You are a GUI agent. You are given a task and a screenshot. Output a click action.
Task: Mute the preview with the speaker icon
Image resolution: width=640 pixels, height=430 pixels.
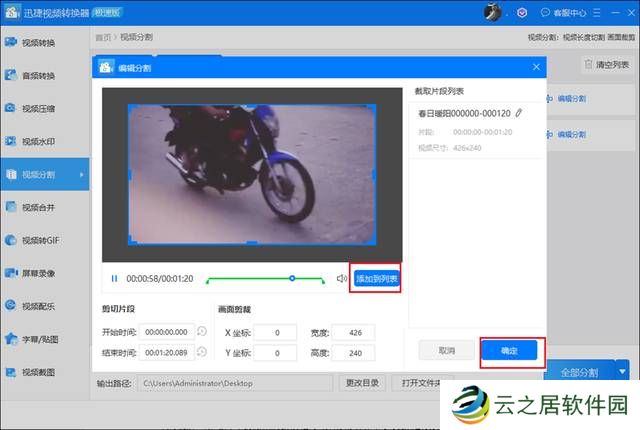(341, 278)
